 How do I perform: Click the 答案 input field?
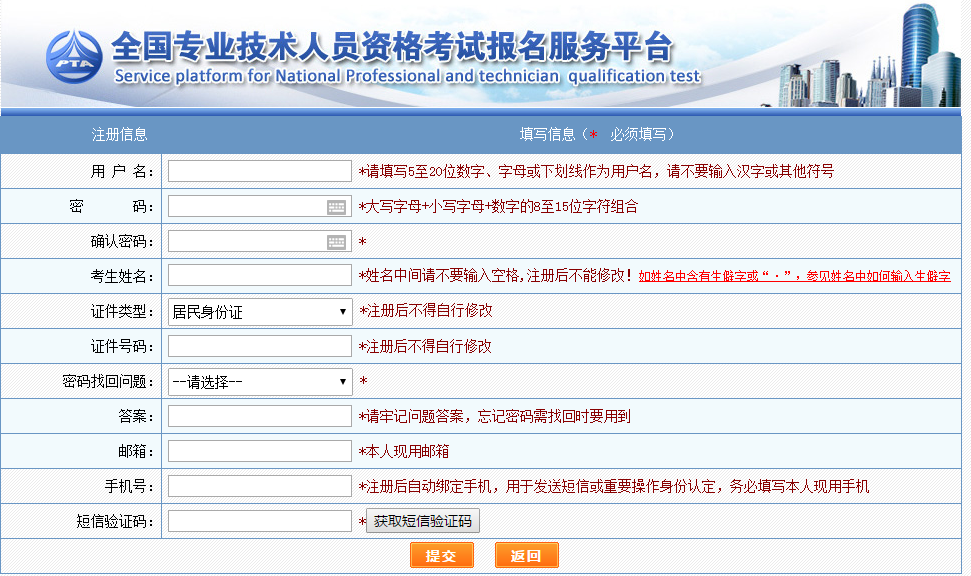(259, 416)
